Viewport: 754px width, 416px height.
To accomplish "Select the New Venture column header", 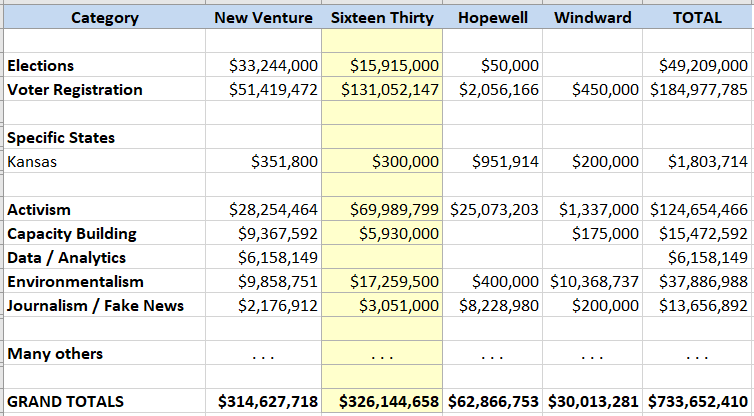I will click(x=264, y=17).
